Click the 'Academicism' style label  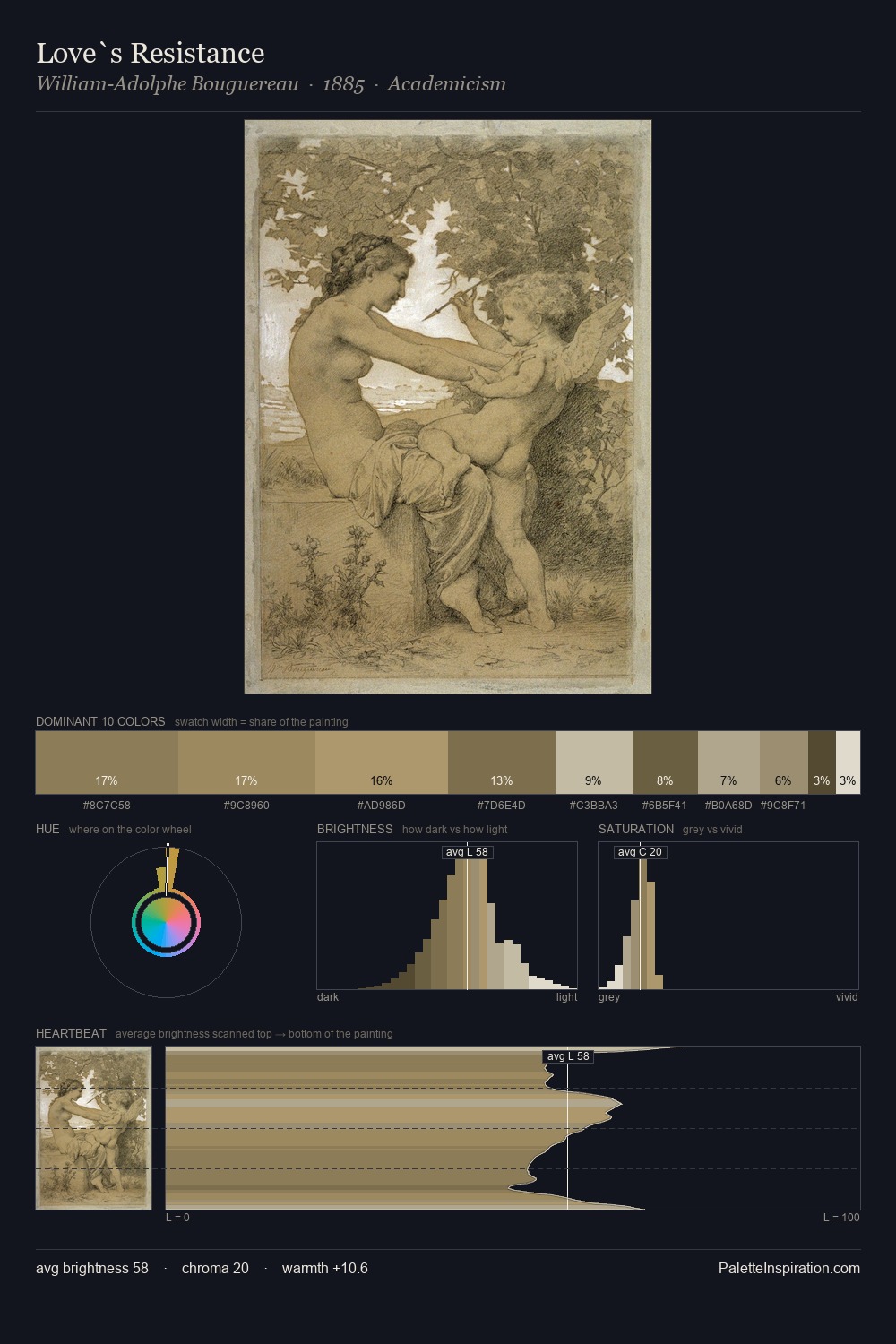447,84
